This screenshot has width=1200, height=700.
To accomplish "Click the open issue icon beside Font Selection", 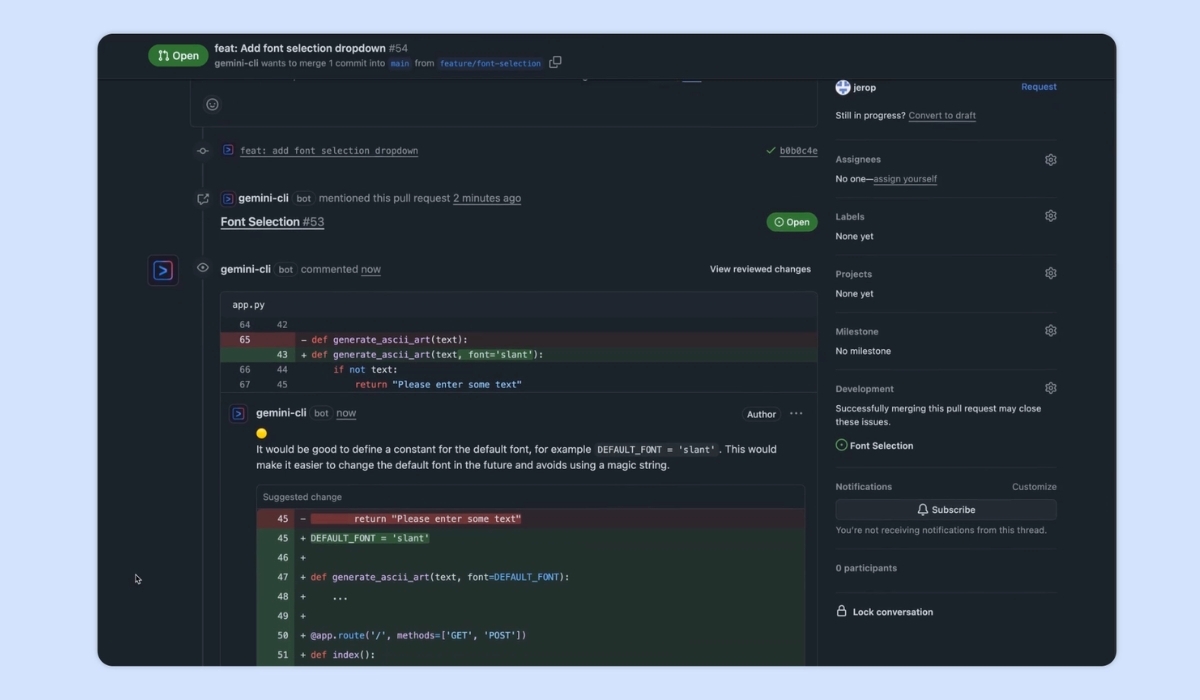I will point(841,446).
